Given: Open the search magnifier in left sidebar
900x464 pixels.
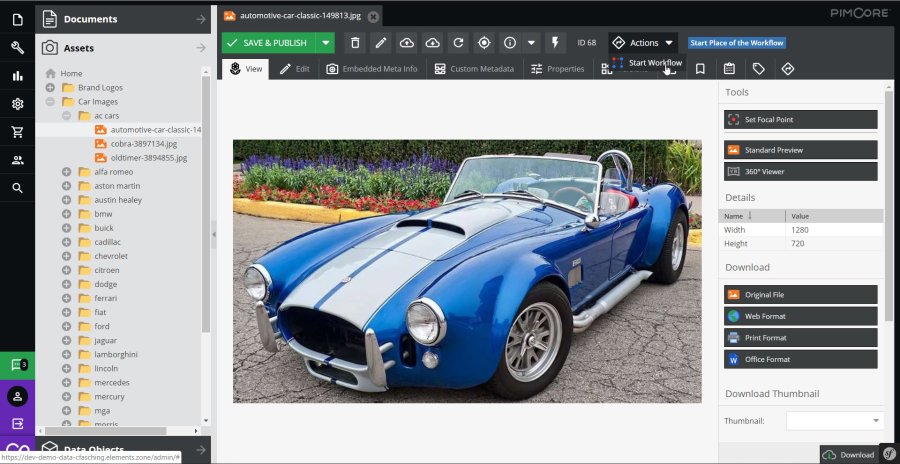Looking at the screenshot, I should click(17, 188).
